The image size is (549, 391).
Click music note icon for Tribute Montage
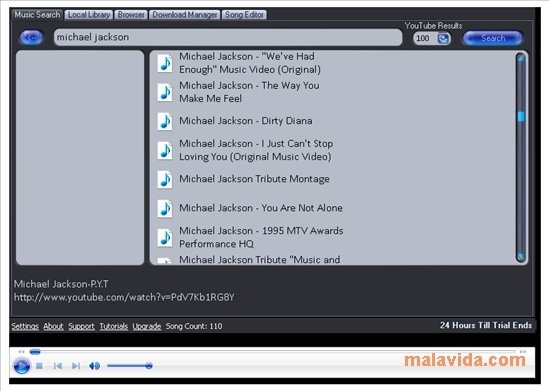165,179
